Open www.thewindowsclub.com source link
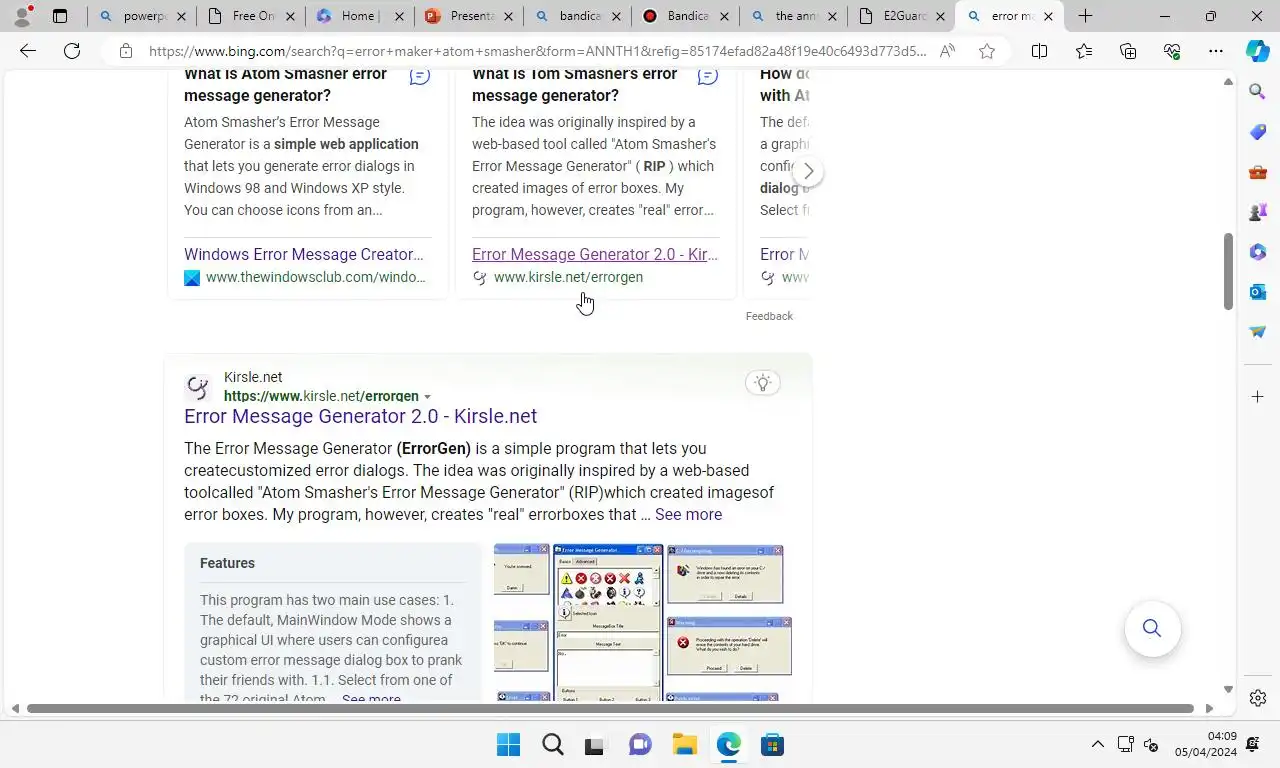This screenshot has width=1280, height=768. [x=315, y=277]
